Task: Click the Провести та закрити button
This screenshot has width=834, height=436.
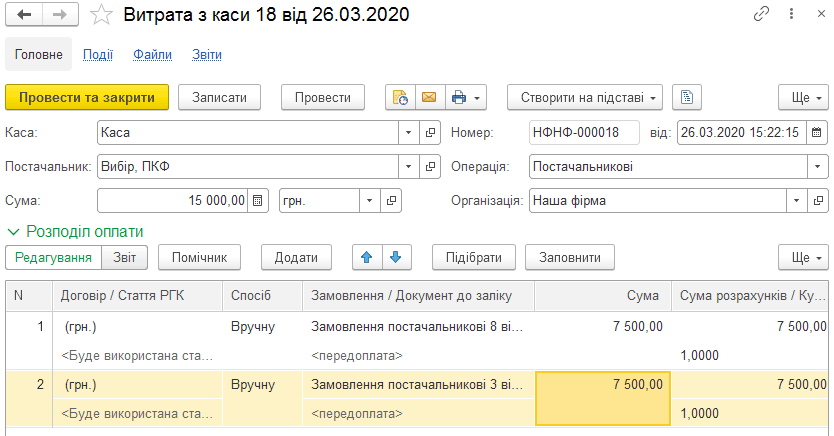Action: point(87,97)
